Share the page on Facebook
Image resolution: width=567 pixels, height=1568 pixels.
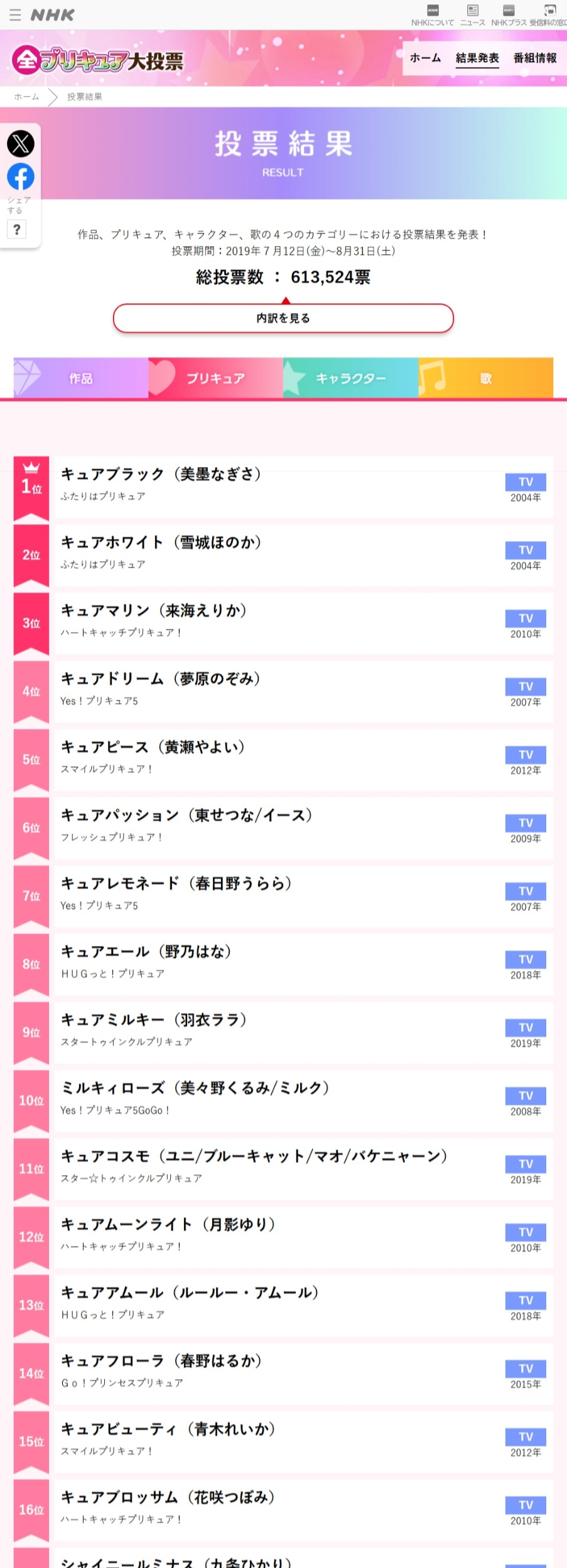point(21,177)
